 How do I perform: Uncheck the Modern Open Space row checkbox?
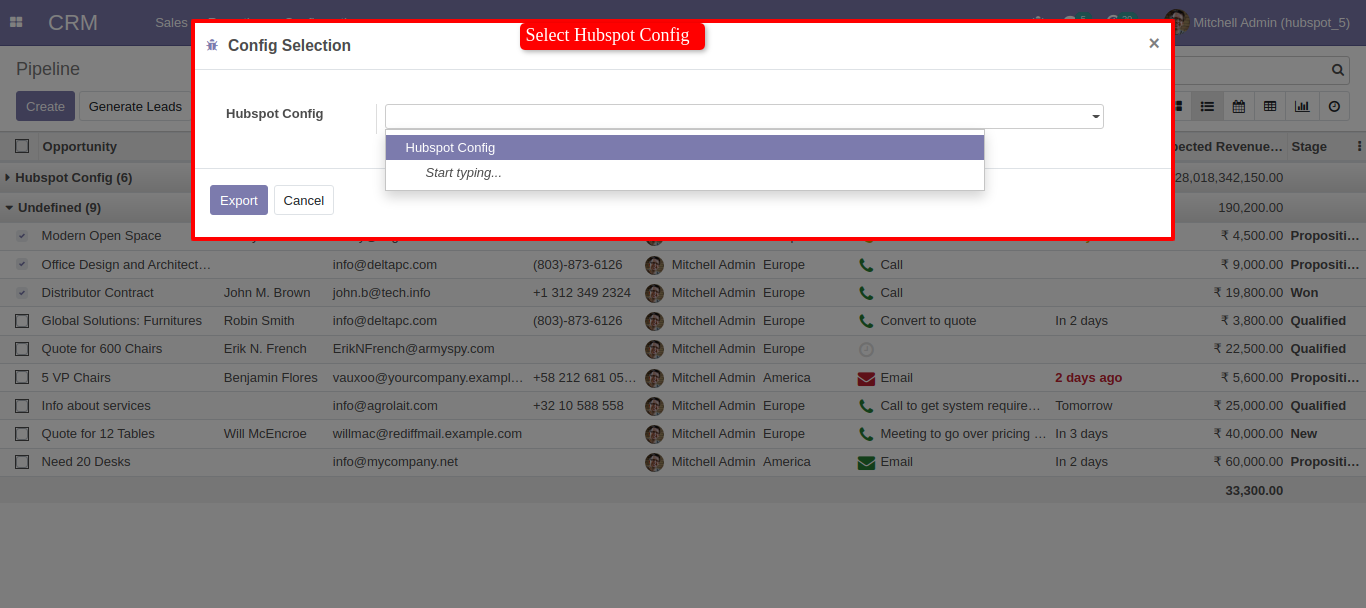[22, 236]
